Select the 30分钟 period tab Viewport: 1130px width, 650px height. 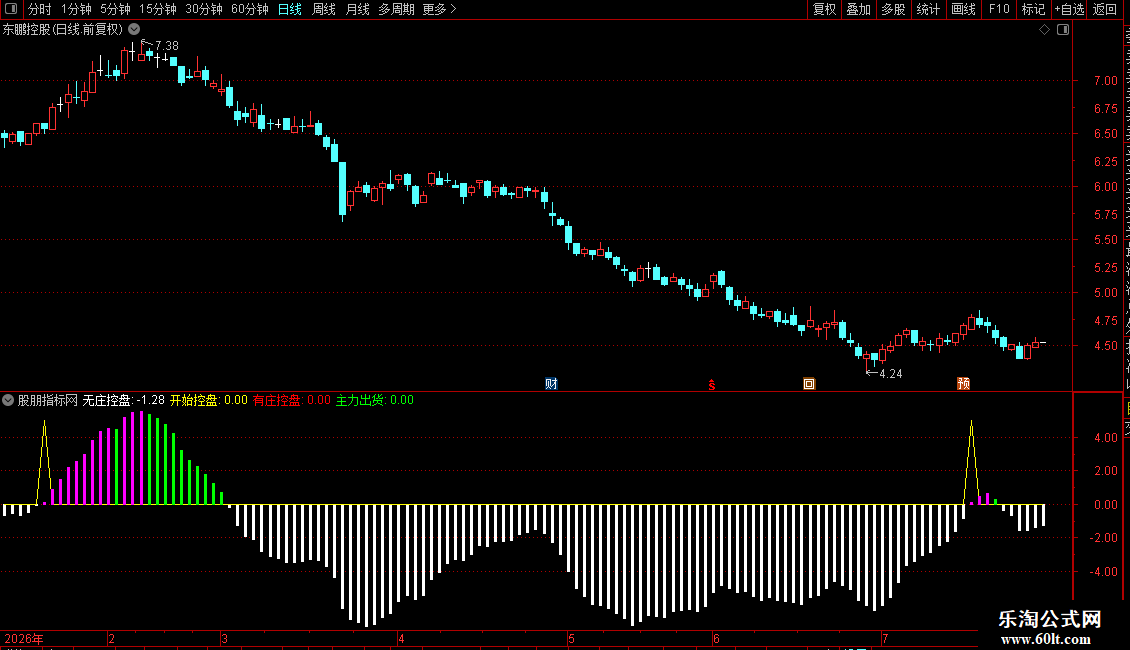pyautogui.click(x=204, y=9)
